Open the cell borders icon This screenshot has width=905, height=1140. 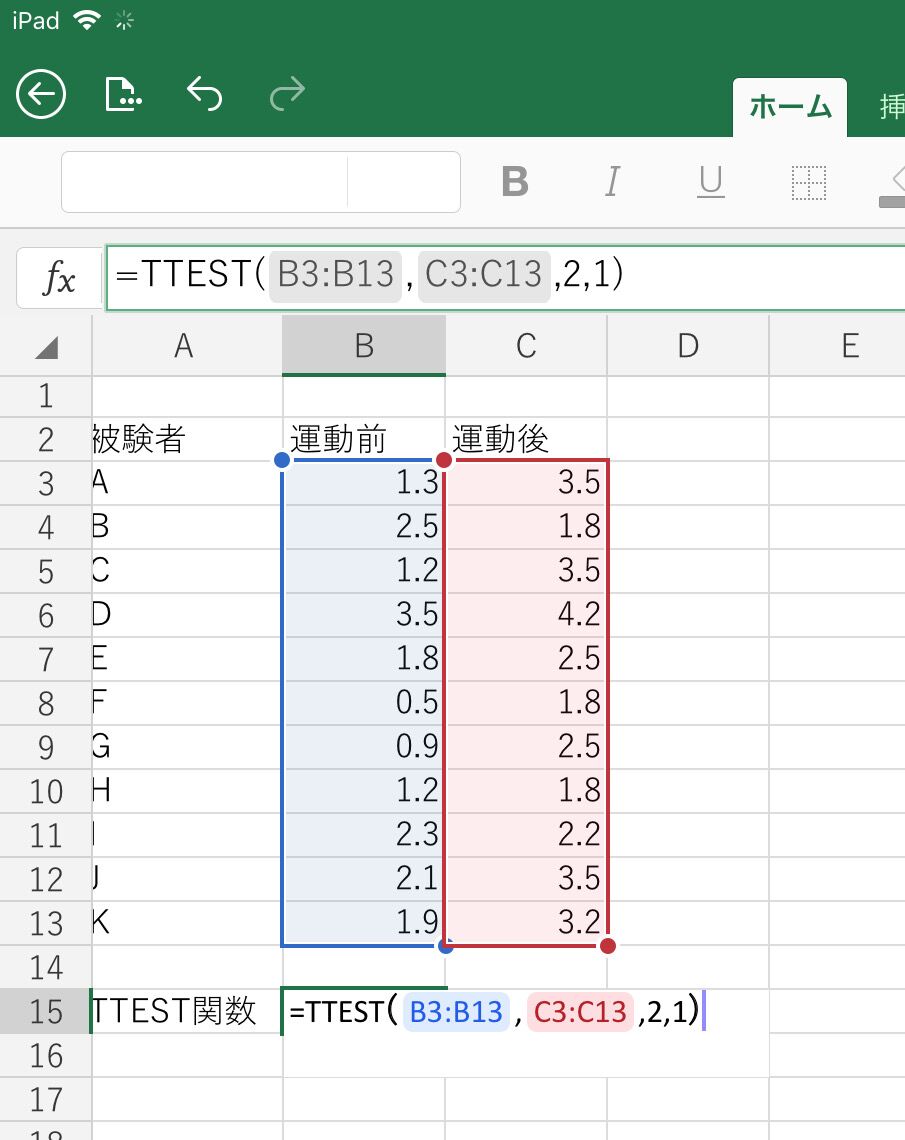coord(808,182)
